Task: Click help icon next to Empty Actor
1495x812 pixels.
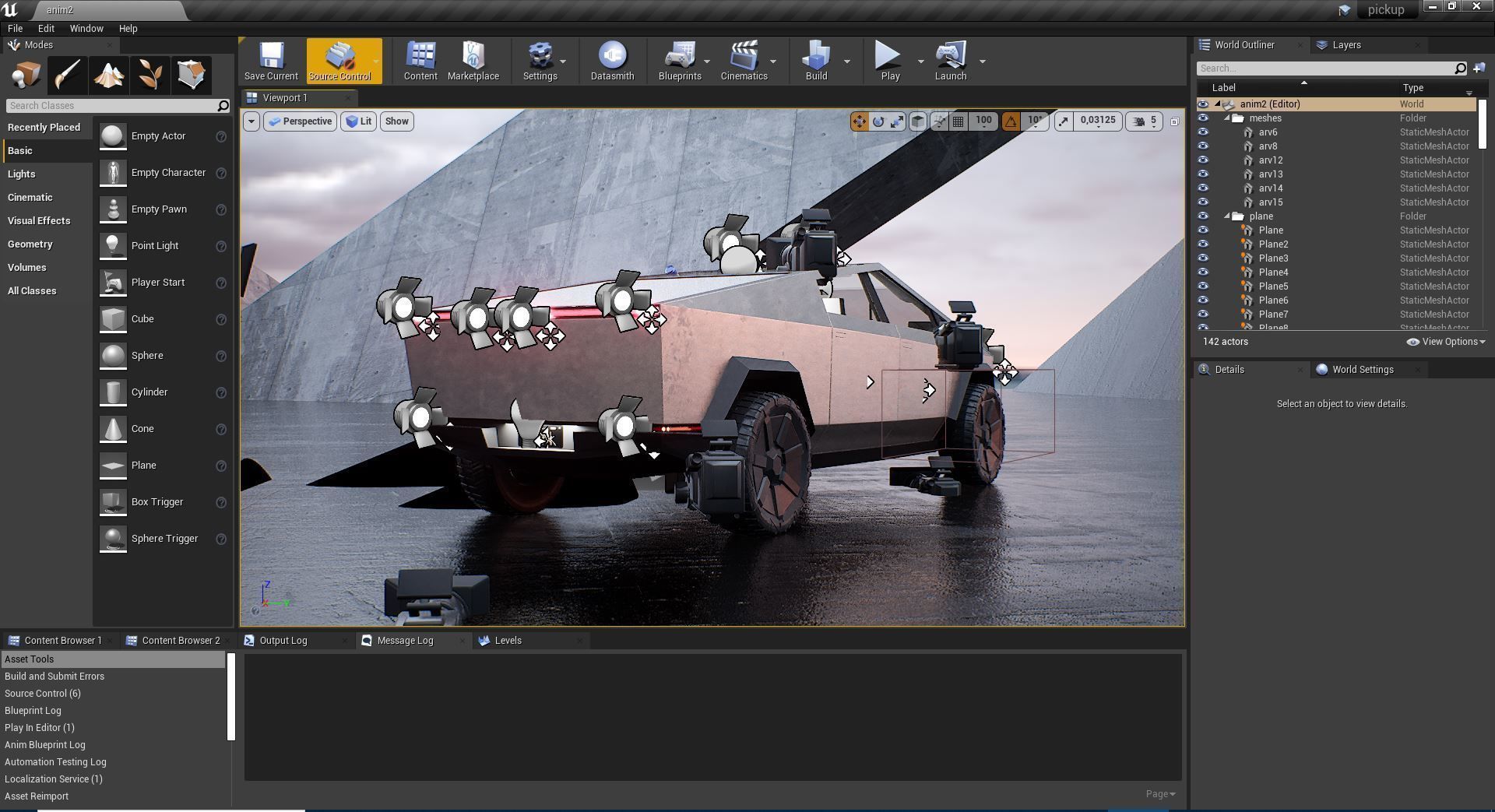Action: coord(221,136)
